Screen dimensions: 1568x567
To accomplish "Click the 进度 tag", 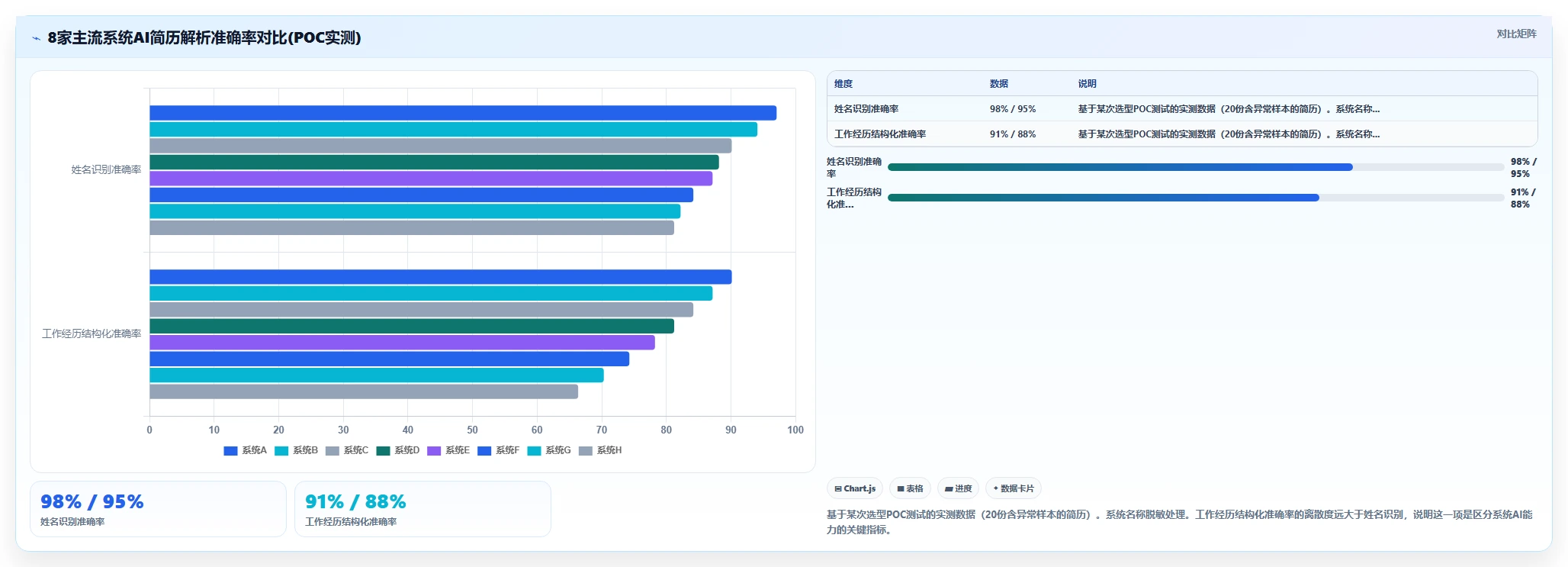I will [958, 488].
